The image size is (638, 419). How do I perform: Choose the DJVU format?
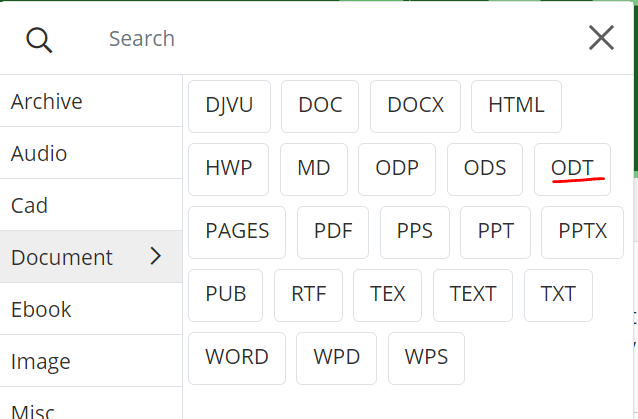(229, 106)
